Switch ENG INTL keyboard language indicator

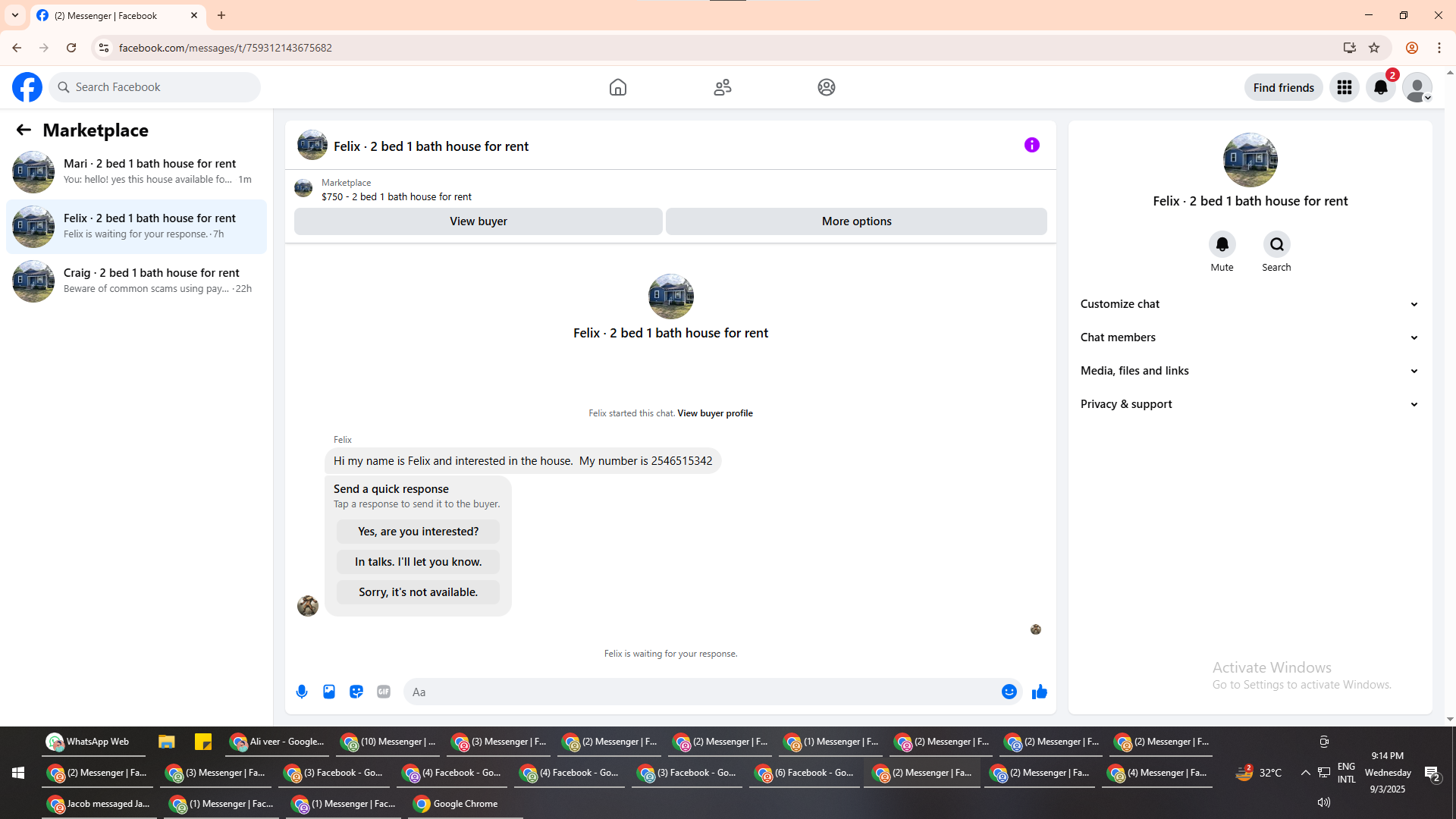click(1347, 773)
